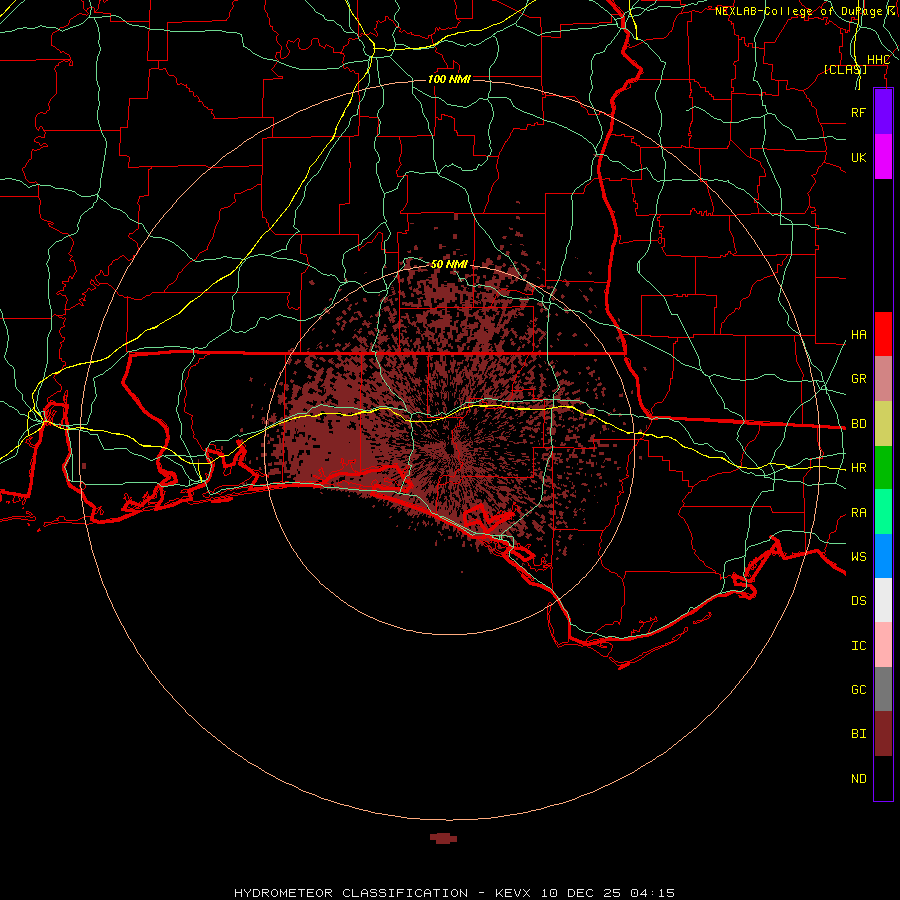Click the "50 NMI" range ring label
The width and height of the screenshot is (900, 900).
point(449,264)
